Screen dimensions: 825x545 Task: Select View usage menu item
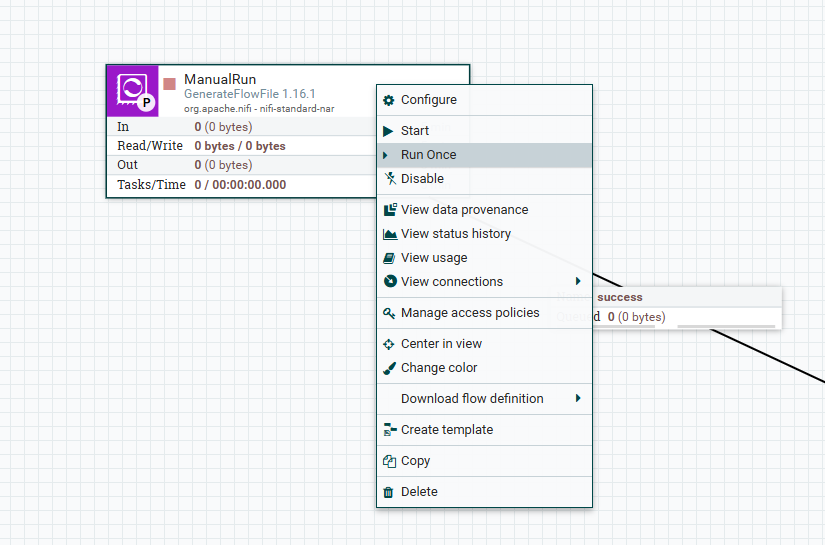pyautogui.click(x=485, y=258)
